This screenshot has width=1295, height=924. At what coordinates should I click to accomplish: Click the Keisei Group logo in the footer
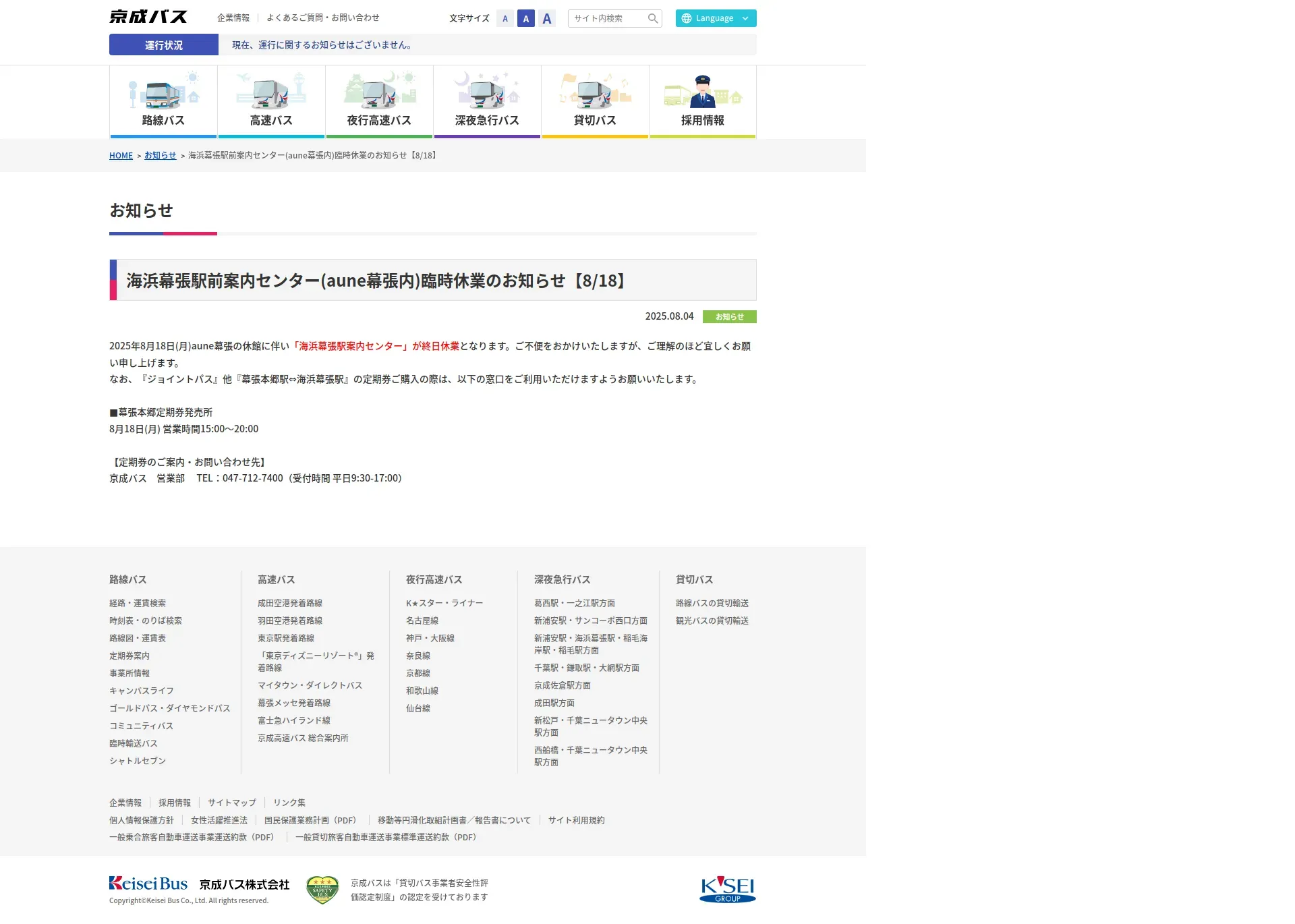727,889
